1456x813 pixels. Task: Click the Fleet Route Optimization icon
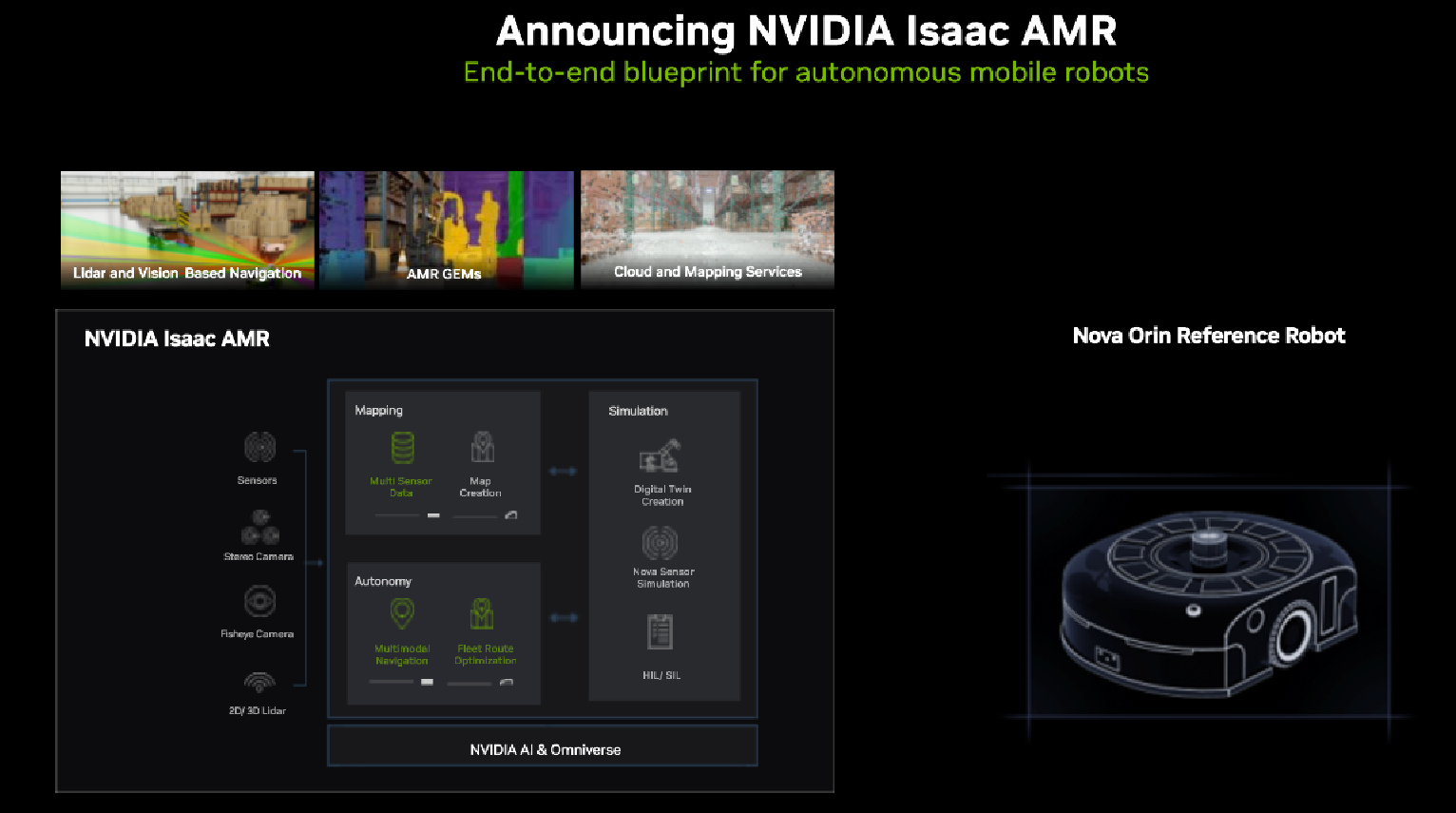(483, 613)
